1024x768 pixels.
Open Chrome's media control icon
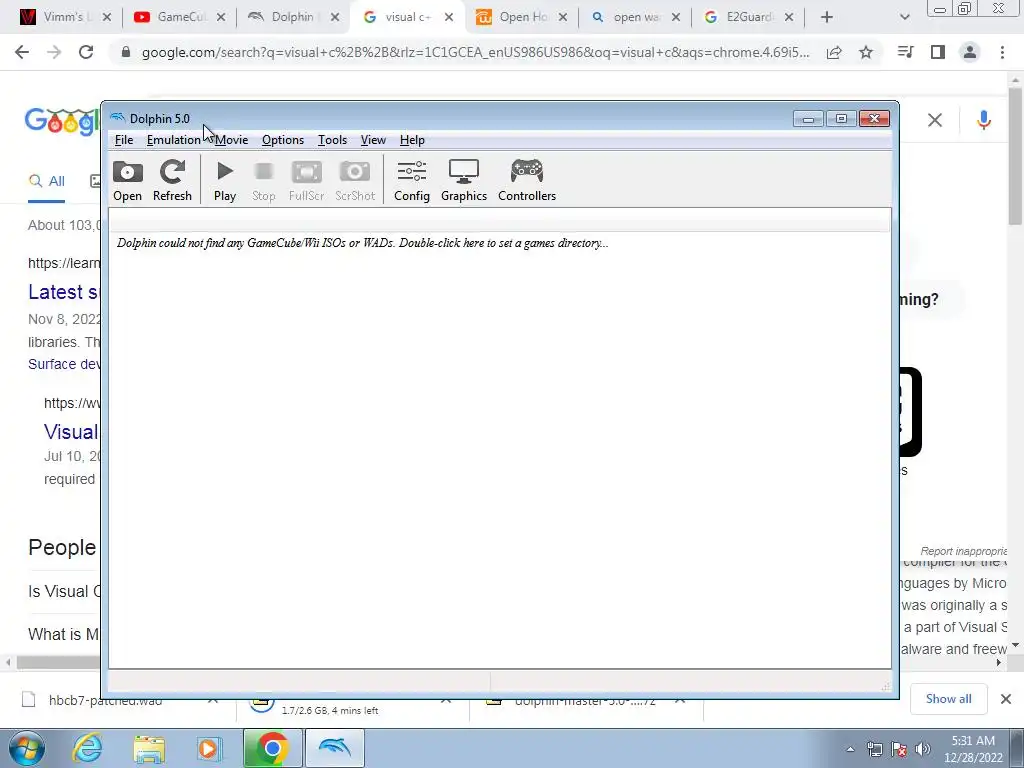click(x=906, y=52)
